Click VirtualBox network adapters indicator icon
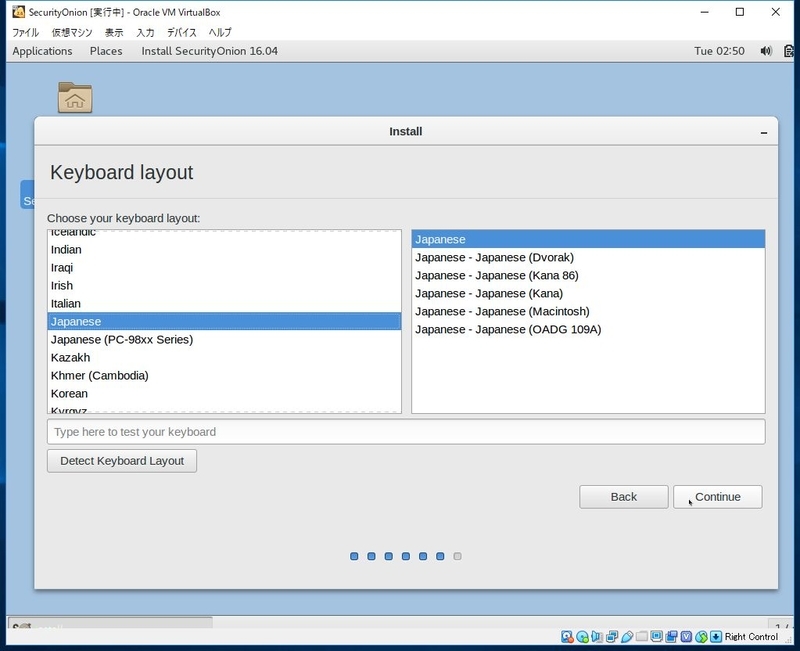The height and width of the screenshot is (651, 800). (x=612, y=636)
